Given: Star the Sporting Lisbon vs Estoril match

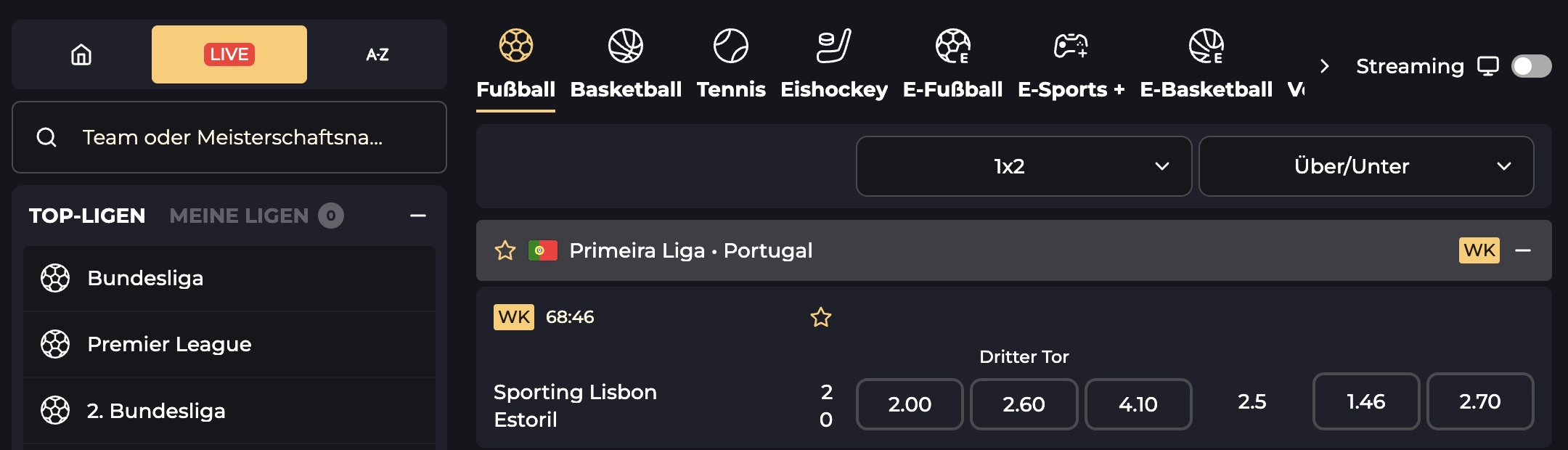Looking at the screenshot, I should coord(820,317).
